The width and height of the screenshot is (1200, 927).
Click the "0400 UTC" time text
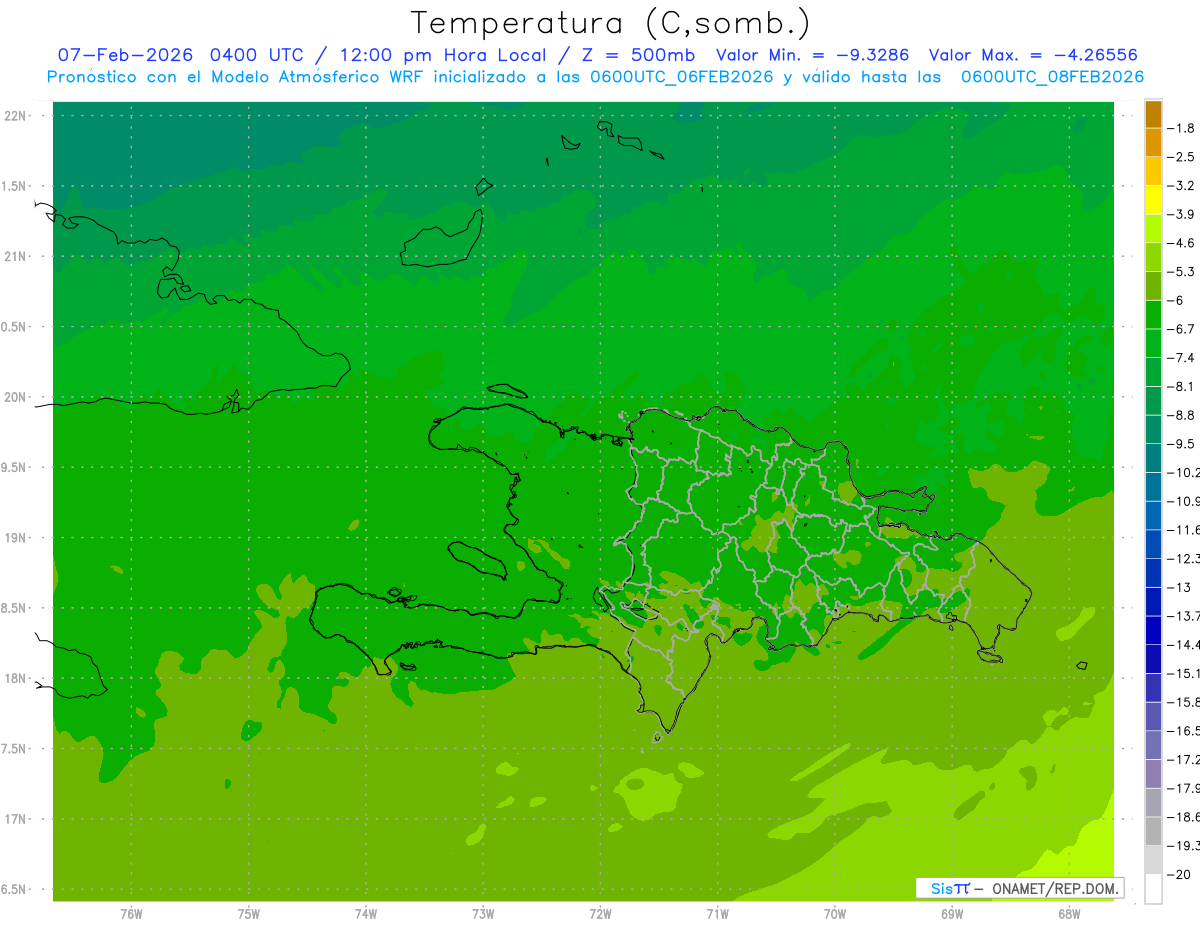tap(258, 55)
